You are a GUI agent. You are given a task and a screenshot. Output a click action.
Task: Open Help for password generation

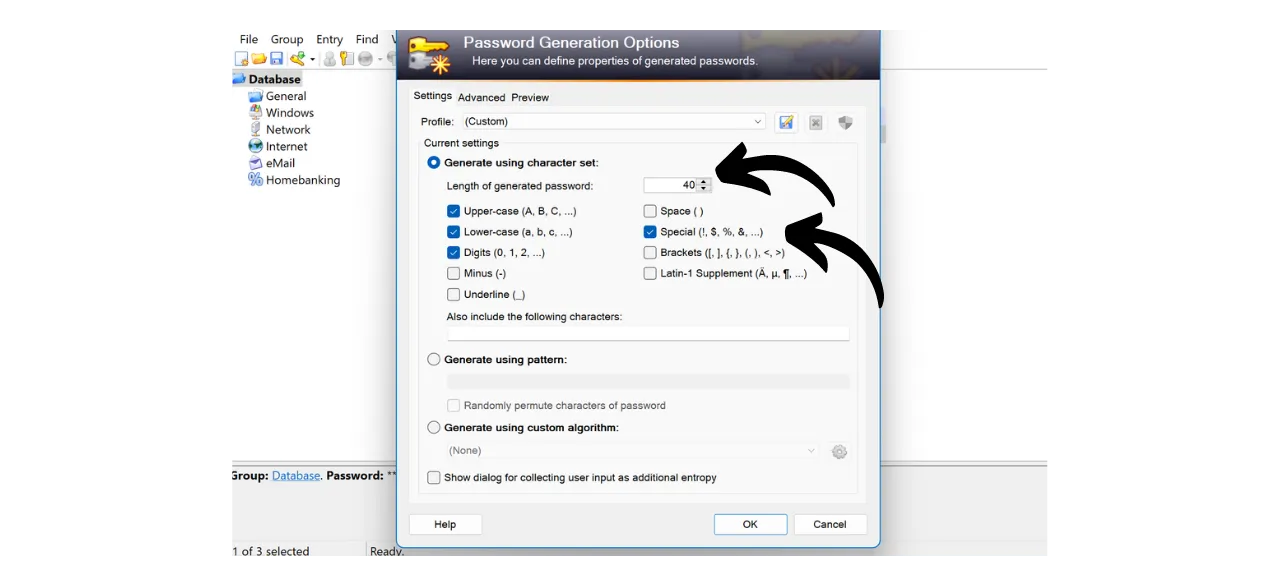(x=444, y=524)
